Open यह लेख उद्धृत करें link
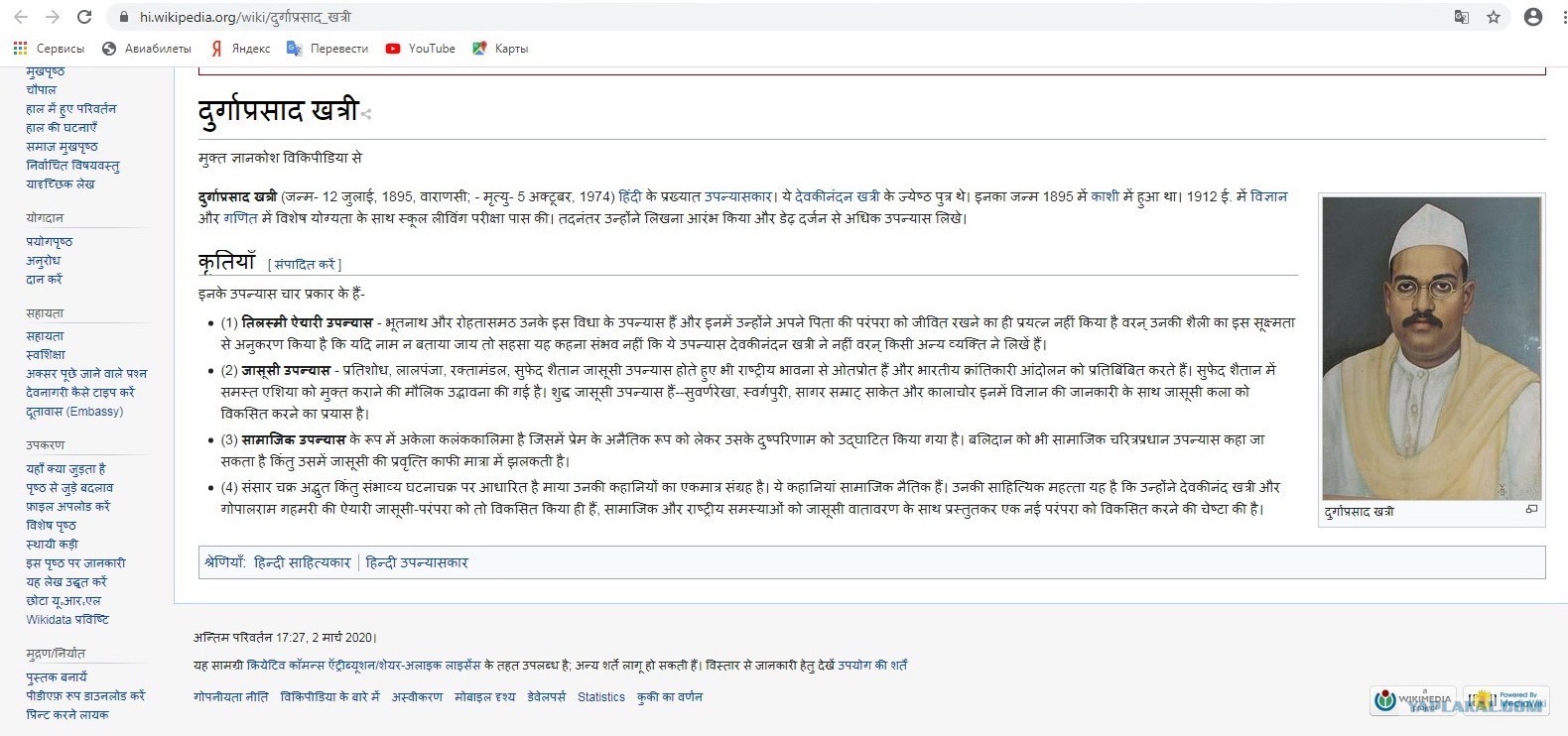1568x736 pixels. [x=66, y=582]
